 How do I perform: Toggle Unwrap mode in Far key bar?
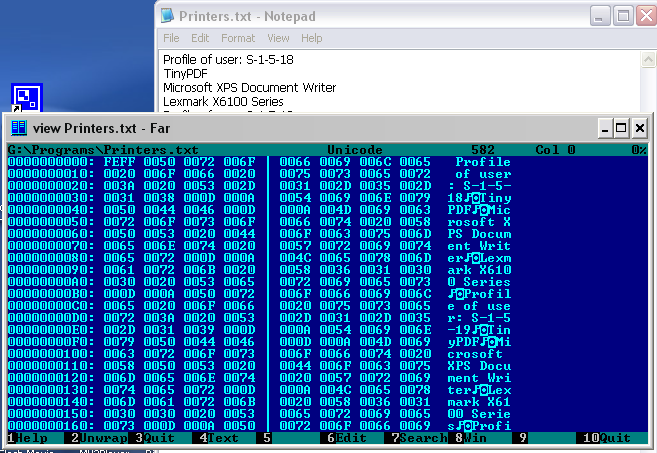coord(104,438)
